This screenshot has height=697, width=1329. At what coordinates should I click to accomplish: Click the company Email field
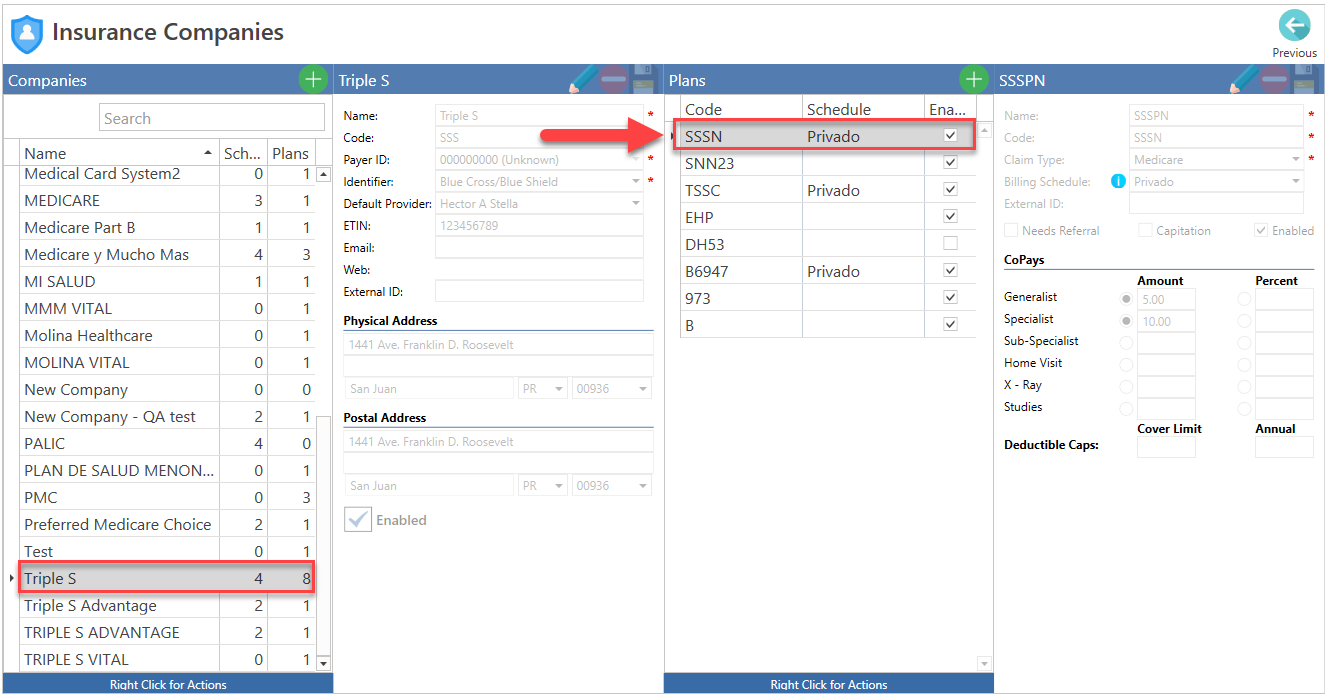tap(539, 248)
